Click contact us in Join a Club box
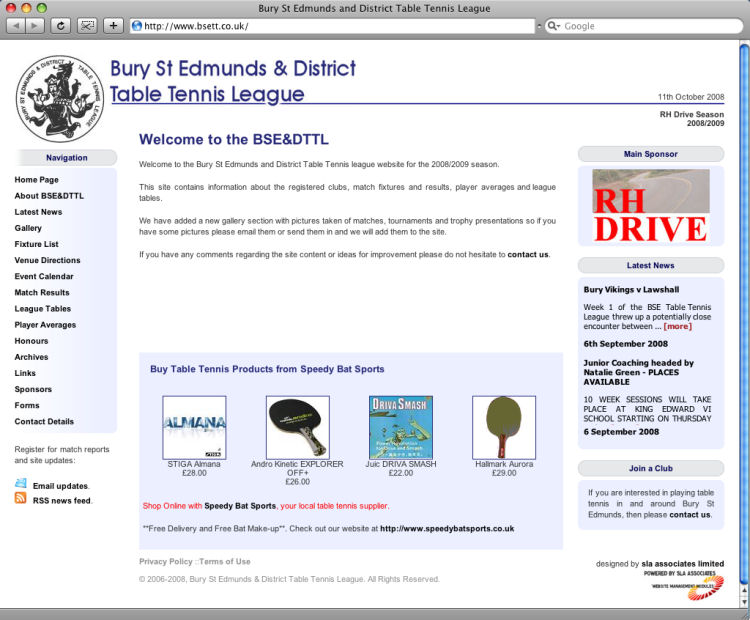Viewport: 750px width, 620px height. [x=690, y=515]
